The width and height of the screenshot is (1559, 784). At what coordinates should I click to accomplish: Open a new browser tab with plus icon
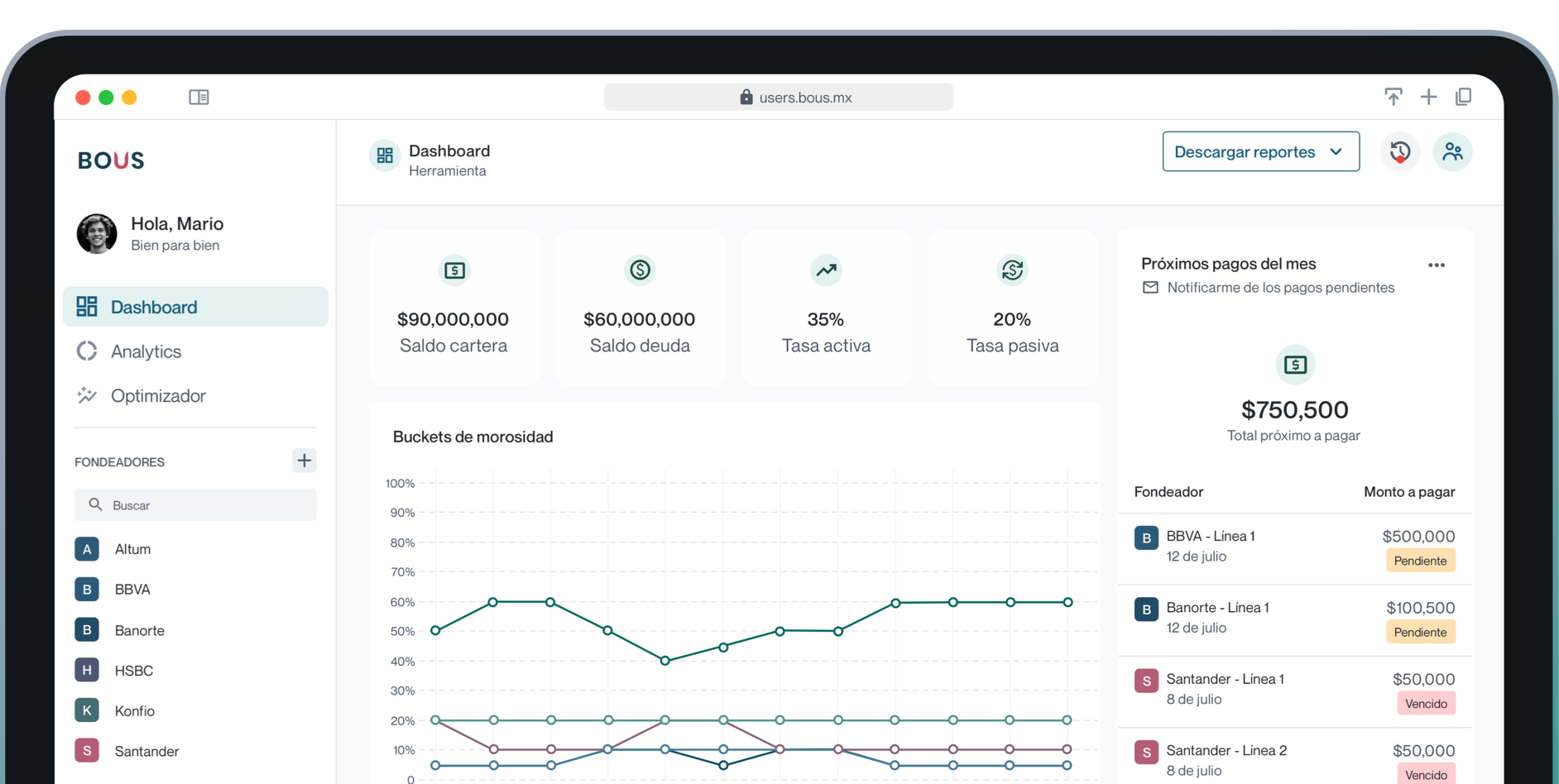1428,97
